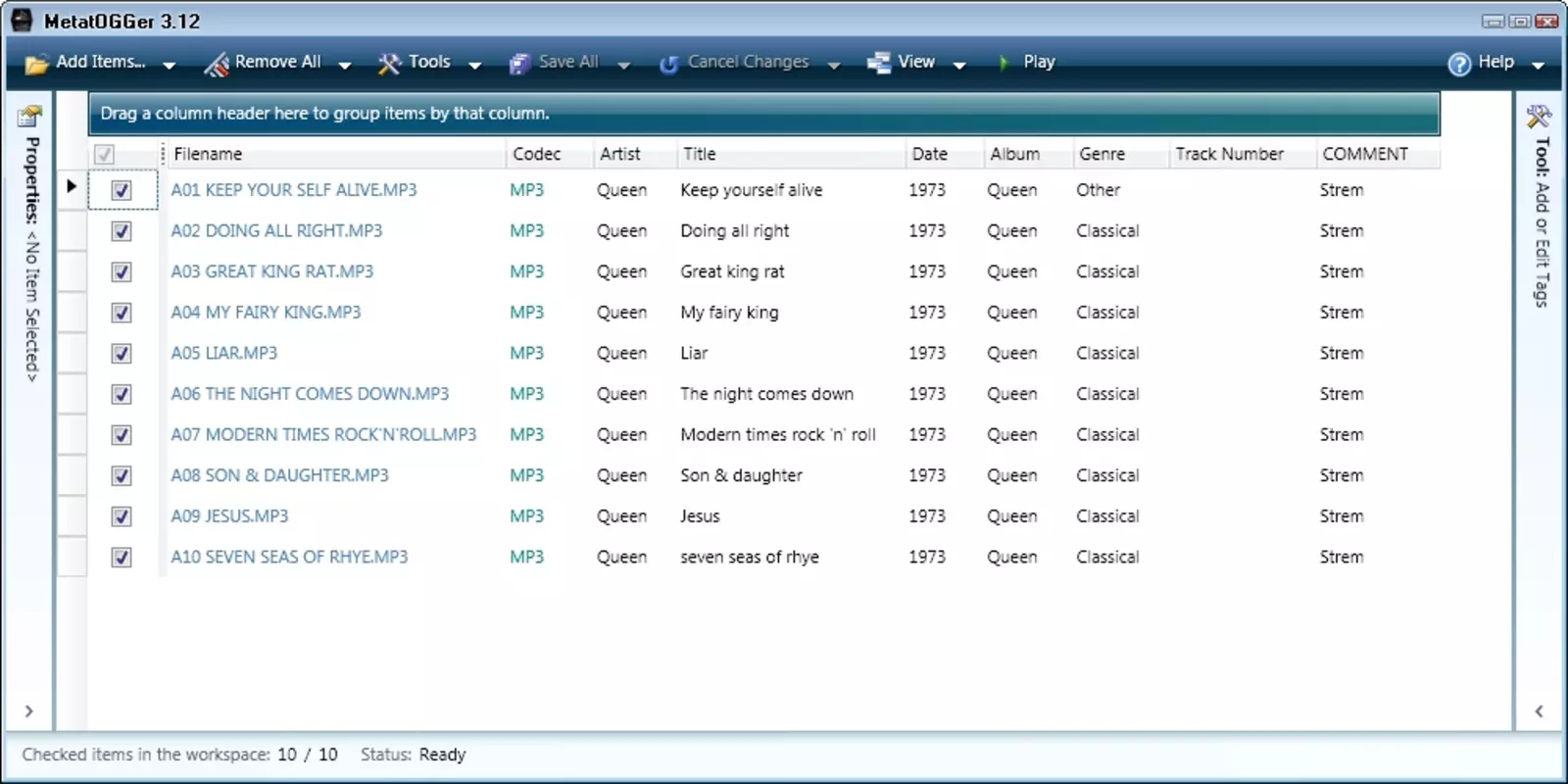Image resolution: width=1568 pixels, height=784 pixels.
Task: Click the green Play arrow icon
Action: pos(1003,63)
